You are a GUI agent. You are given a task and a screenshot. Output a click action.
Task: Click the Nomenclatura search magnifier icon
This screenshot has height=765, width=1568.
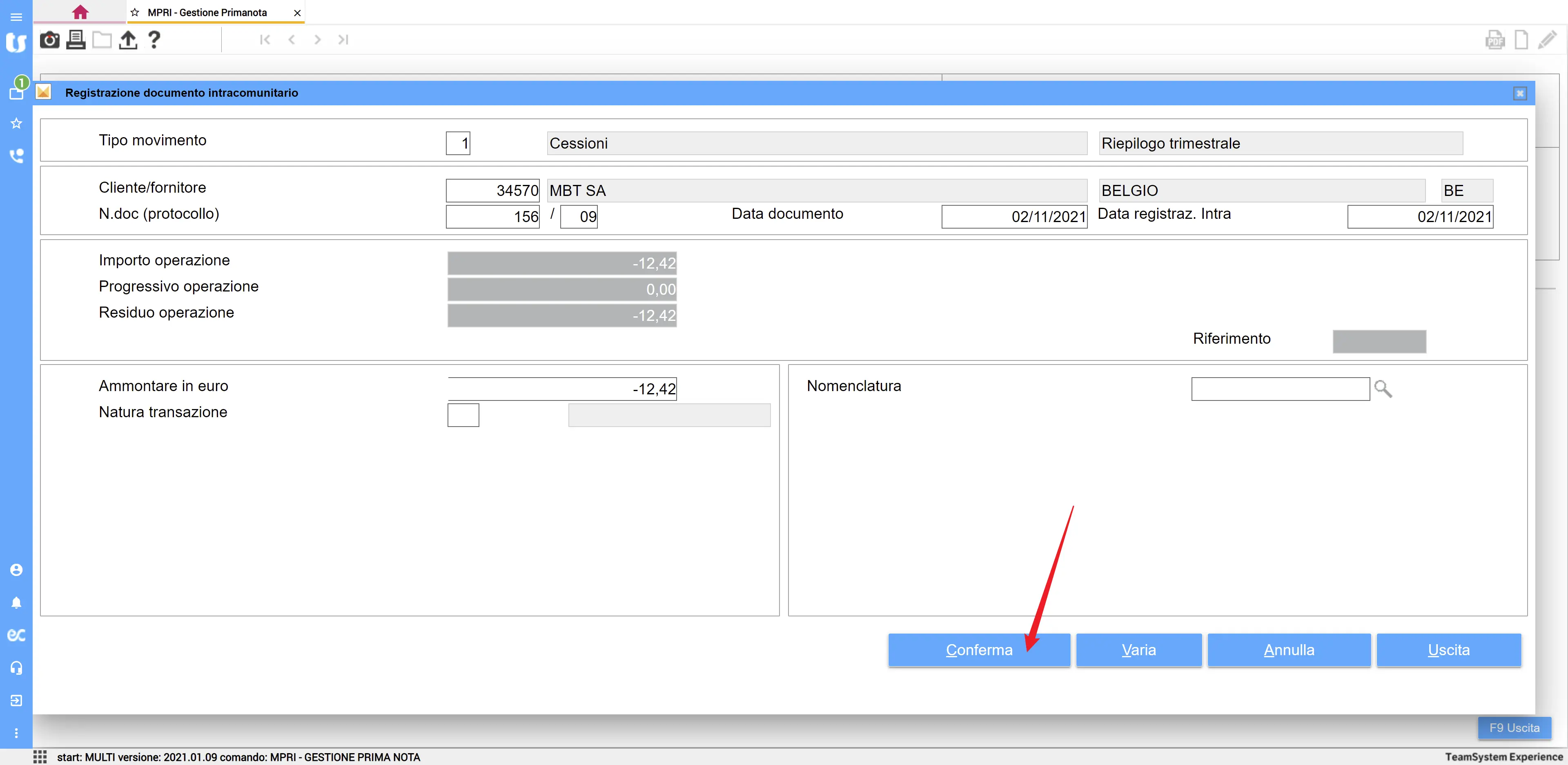point(1383,389)
